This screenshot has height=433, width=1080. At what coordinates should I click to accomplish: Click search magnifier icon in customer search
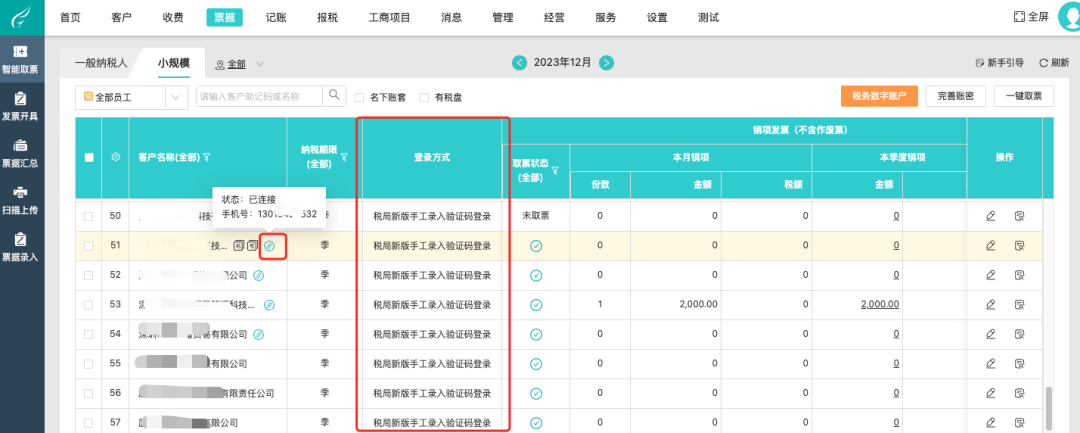pyautogui.click(x=333, y=96)
